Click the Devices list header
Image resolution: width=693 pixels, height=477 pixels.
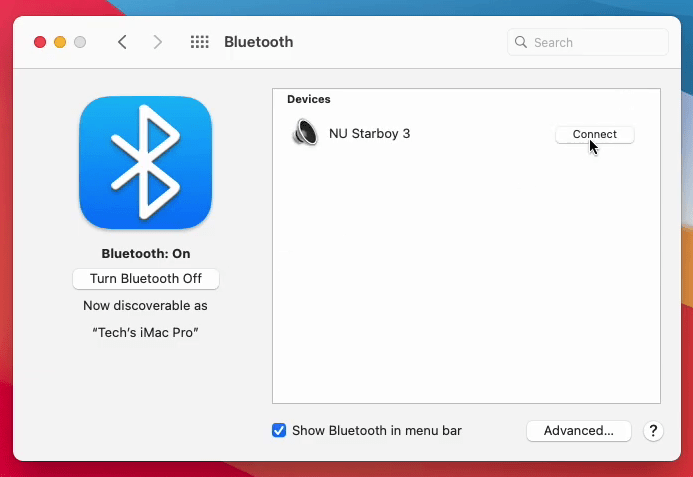309,99
